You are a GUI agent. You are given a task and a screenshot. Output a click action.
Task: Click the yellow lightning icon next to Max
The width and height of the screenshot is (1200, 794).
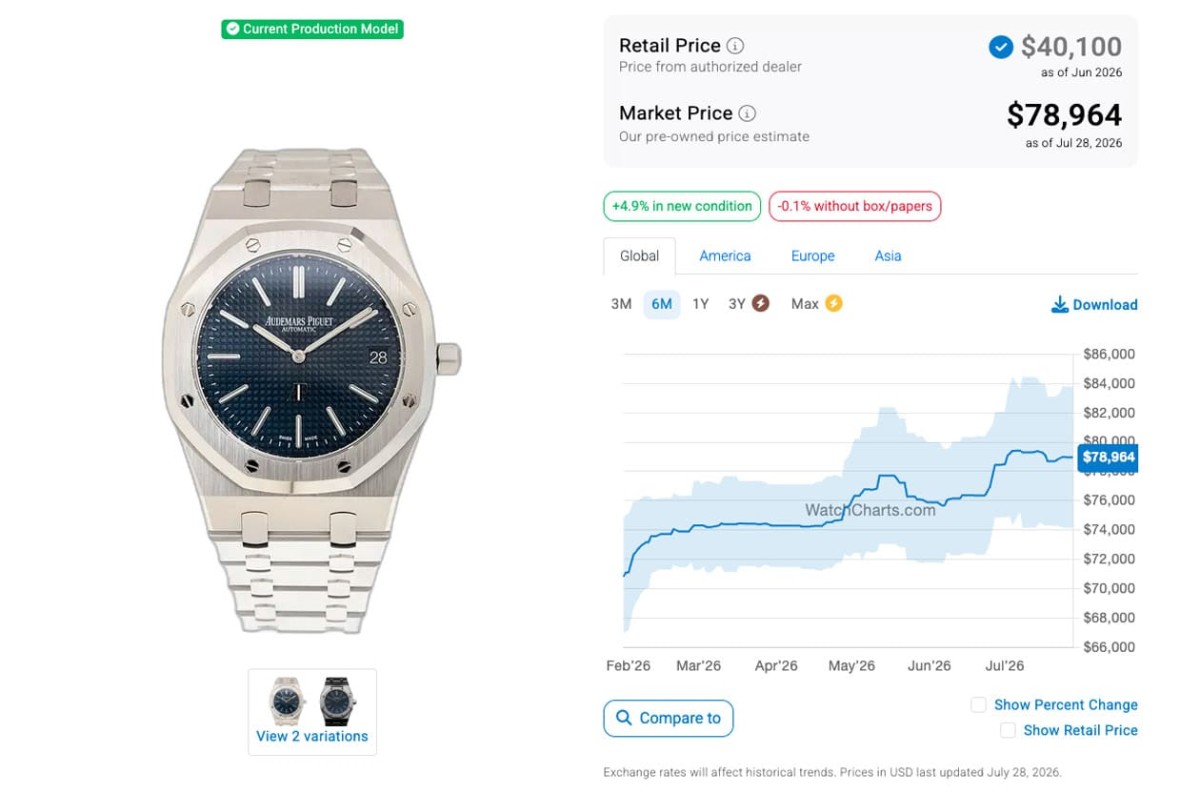pyautogui.click(x=833, y=303)
